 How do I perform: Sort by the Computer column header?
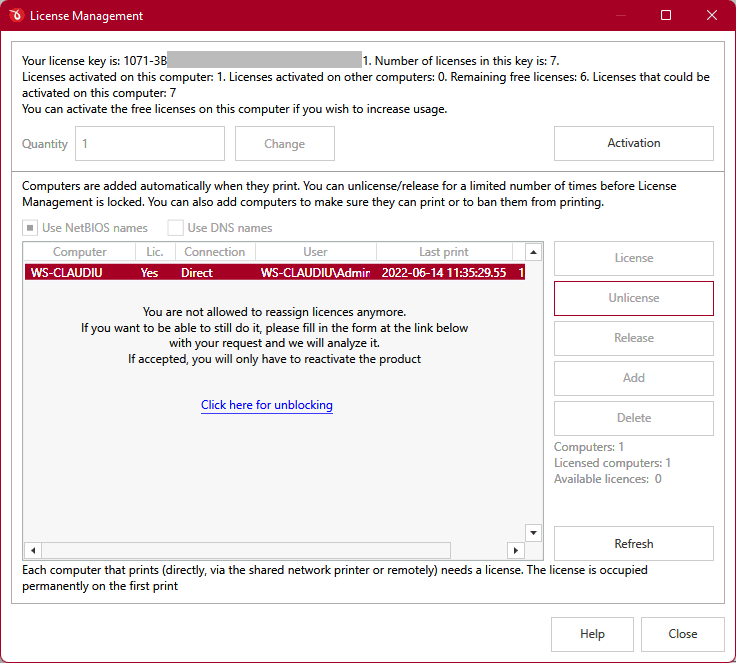click(79, 252)
